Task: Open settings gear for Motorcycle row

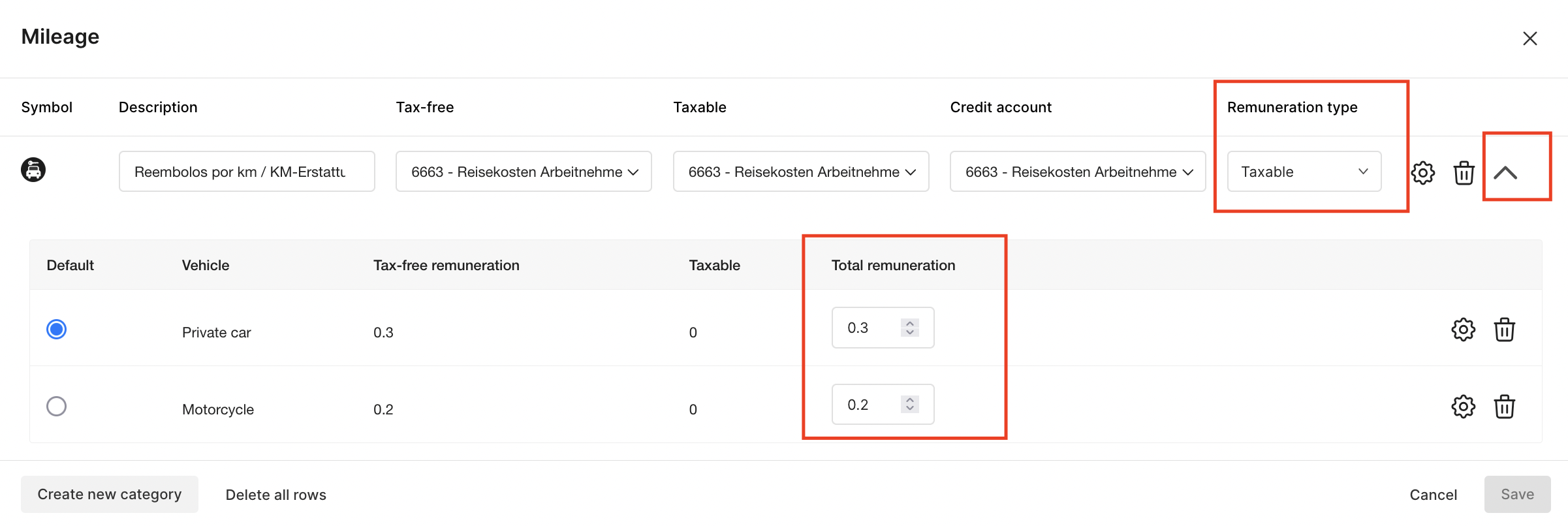Action: pos(1463,407)
